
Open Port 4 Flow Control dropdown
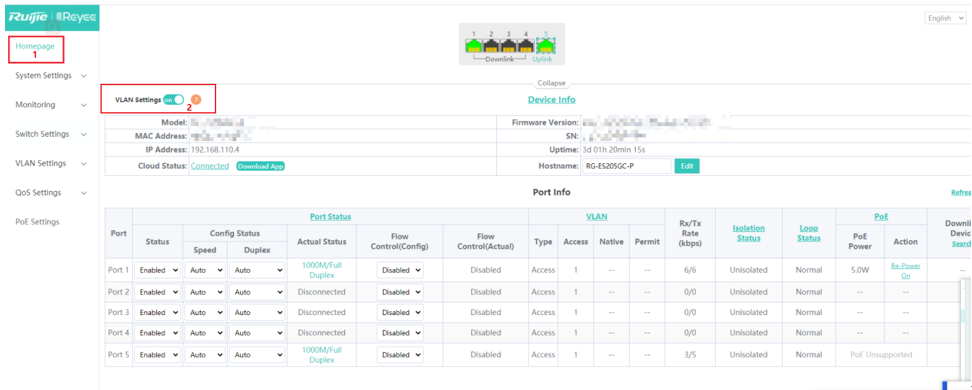(x=400, y=333)
